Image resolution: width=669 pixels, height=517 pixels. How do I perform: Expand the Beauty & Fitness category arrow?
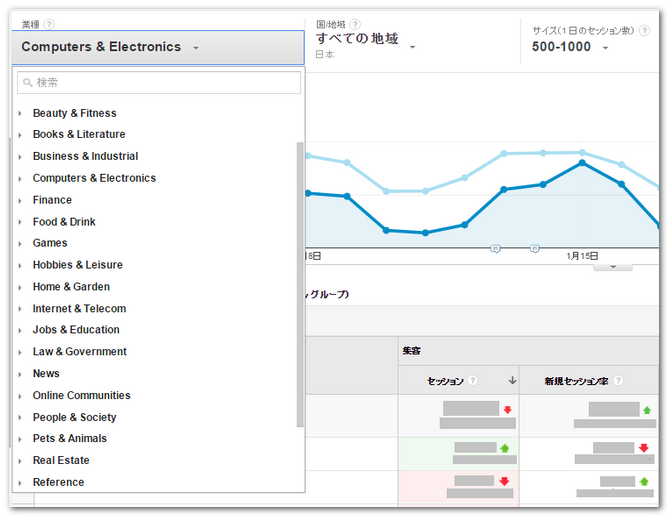20,114
